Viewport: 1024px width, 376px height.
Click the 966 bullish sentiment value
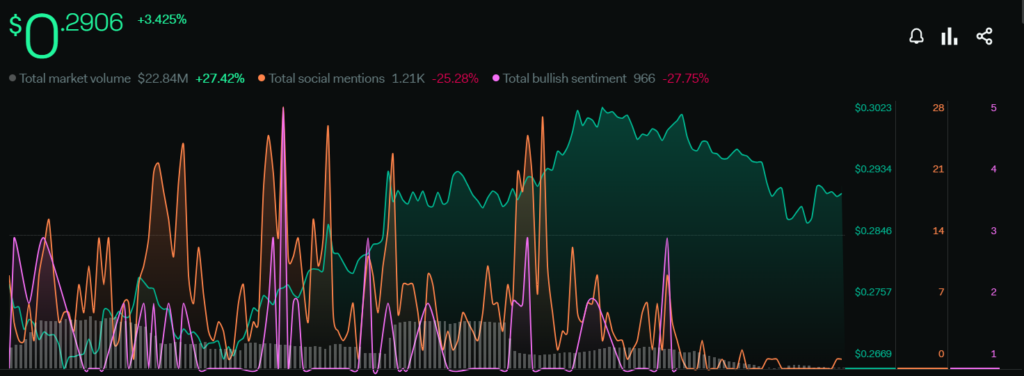[x=644, y=78]
